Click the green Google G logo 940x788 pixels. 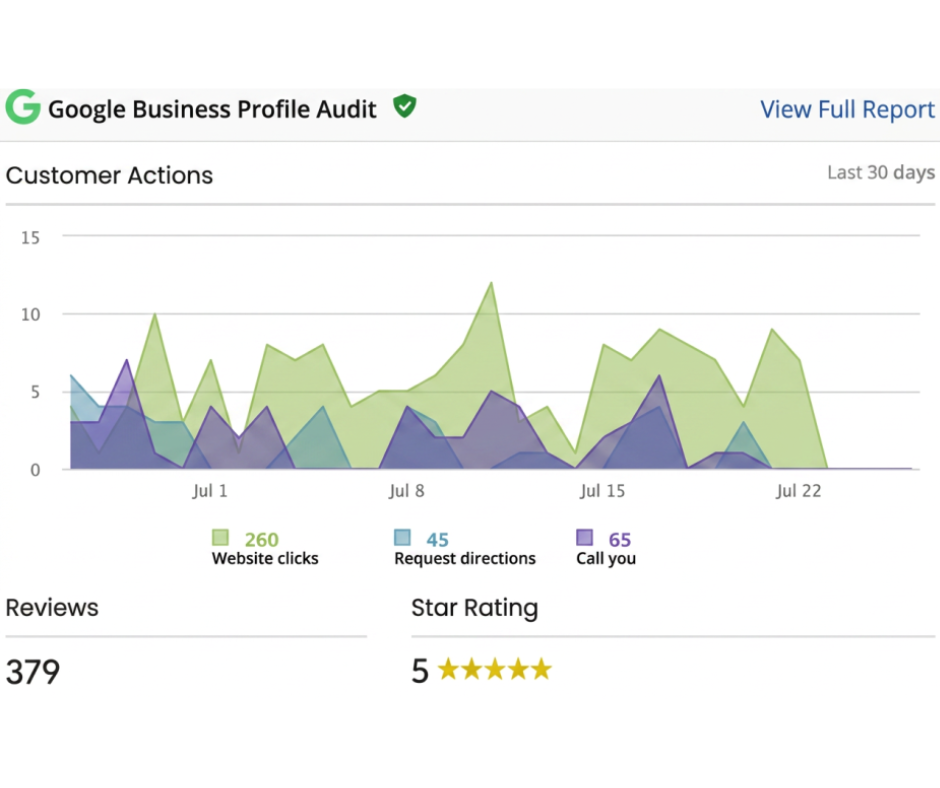[x=23, y=107]
